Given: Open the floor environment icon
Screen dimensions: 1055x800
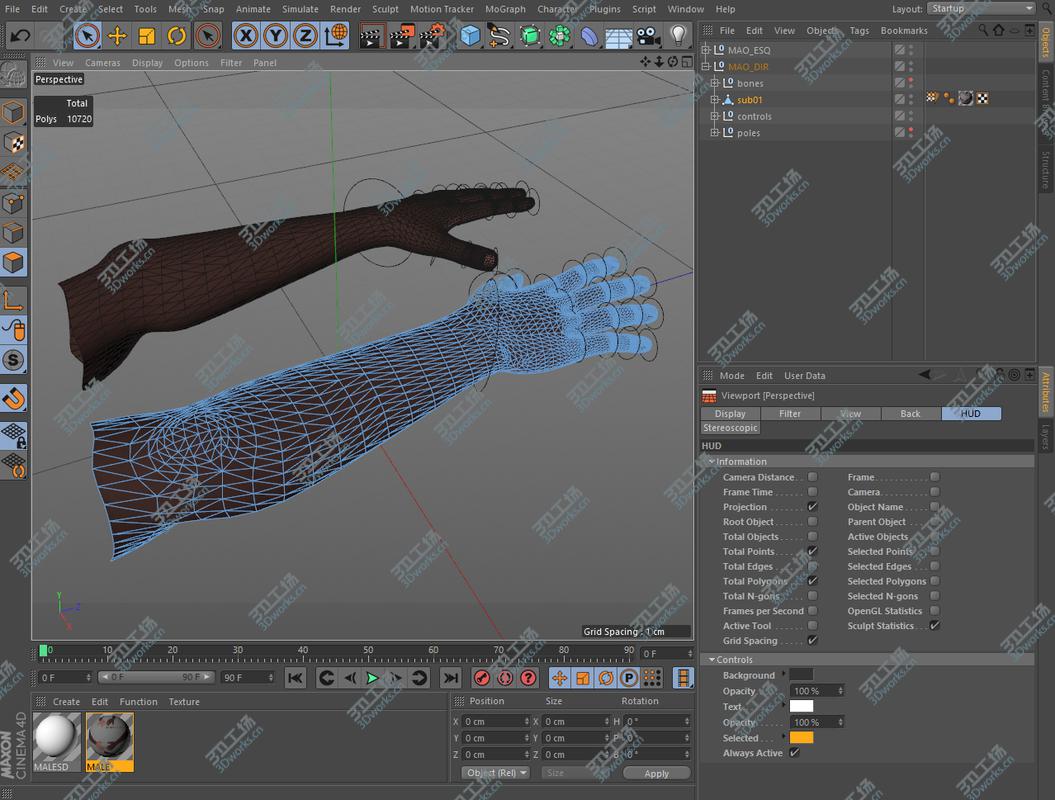Looking at the screenshot, I should (x=618, y=37).
